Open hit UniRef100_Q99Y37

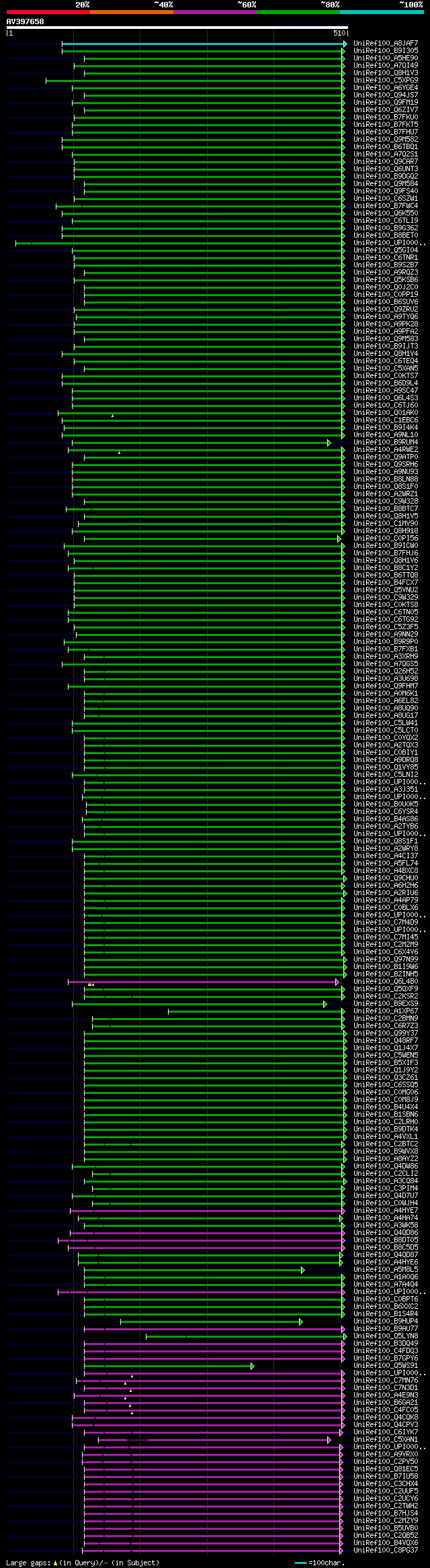point(386,1033)
